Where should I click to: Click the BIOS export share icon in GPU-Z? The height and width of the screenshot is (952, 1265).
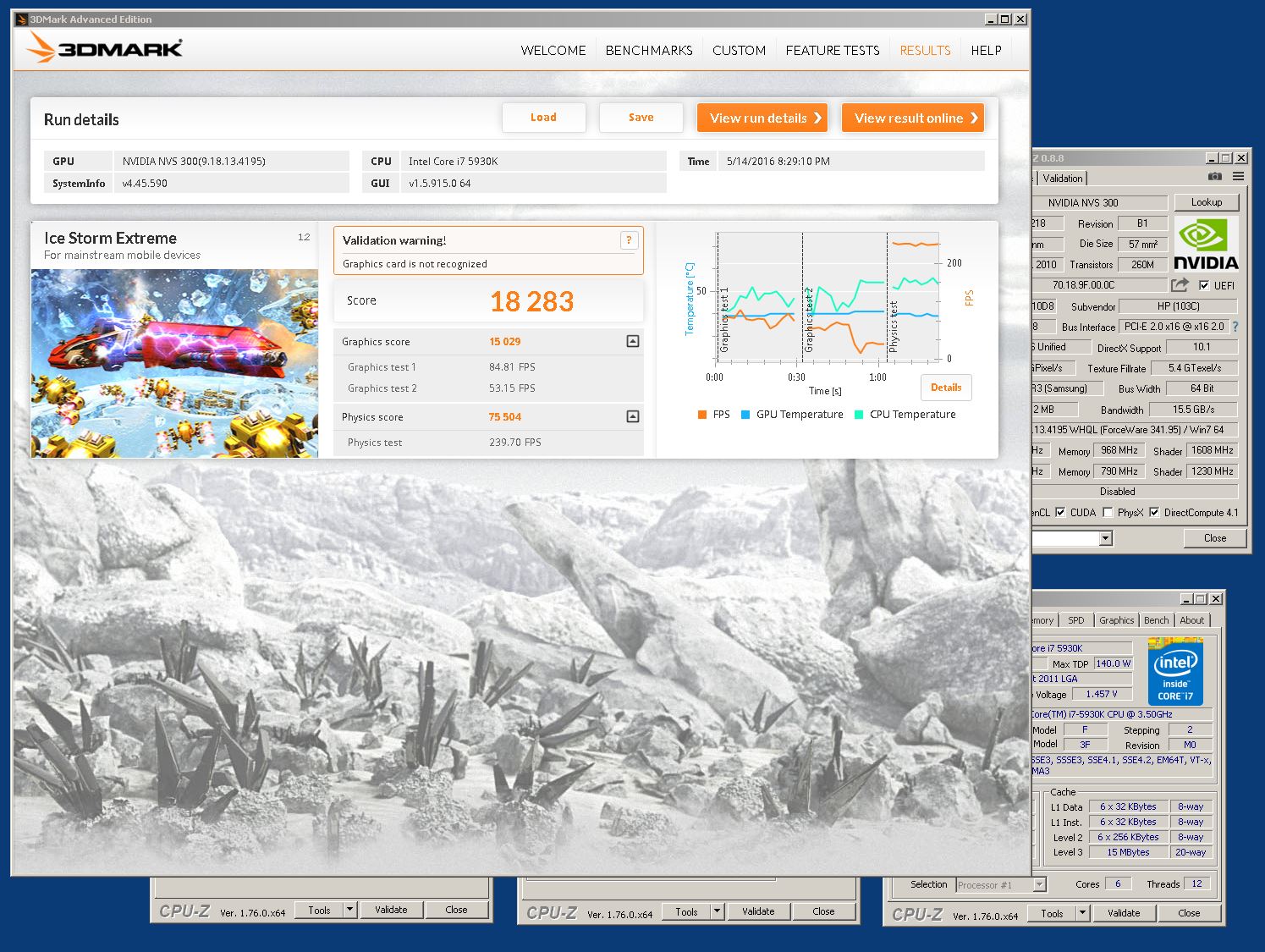tap(1180, 285)
